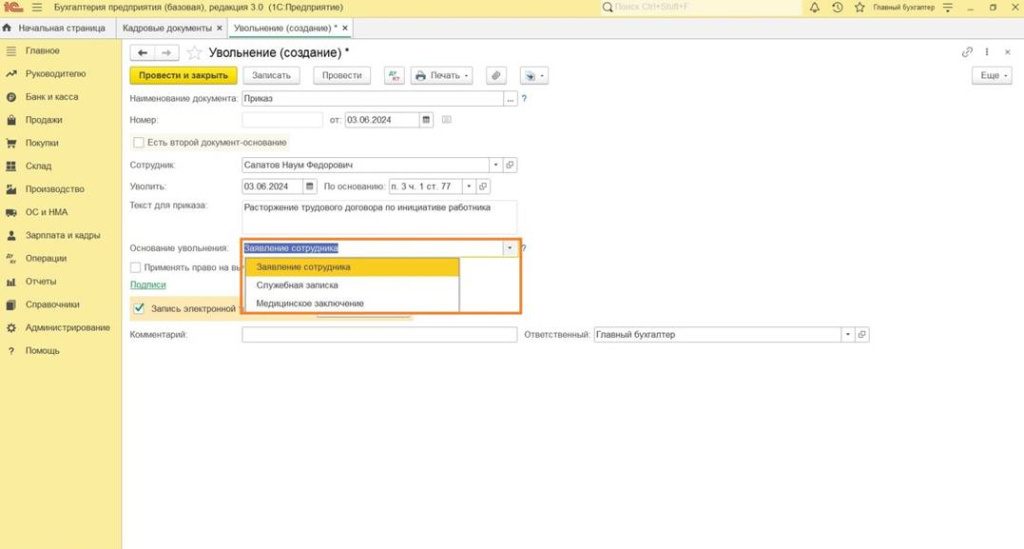
Task: Open the history clock icon
Action: tap(837, 7)
